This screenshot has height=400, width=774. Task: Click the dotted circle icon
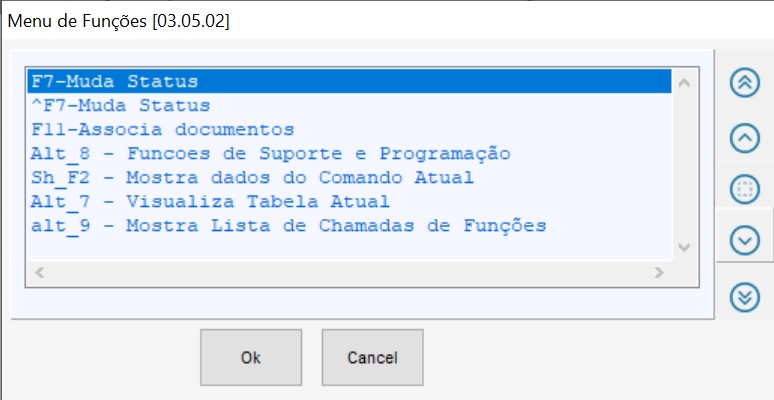pos(745,189)
